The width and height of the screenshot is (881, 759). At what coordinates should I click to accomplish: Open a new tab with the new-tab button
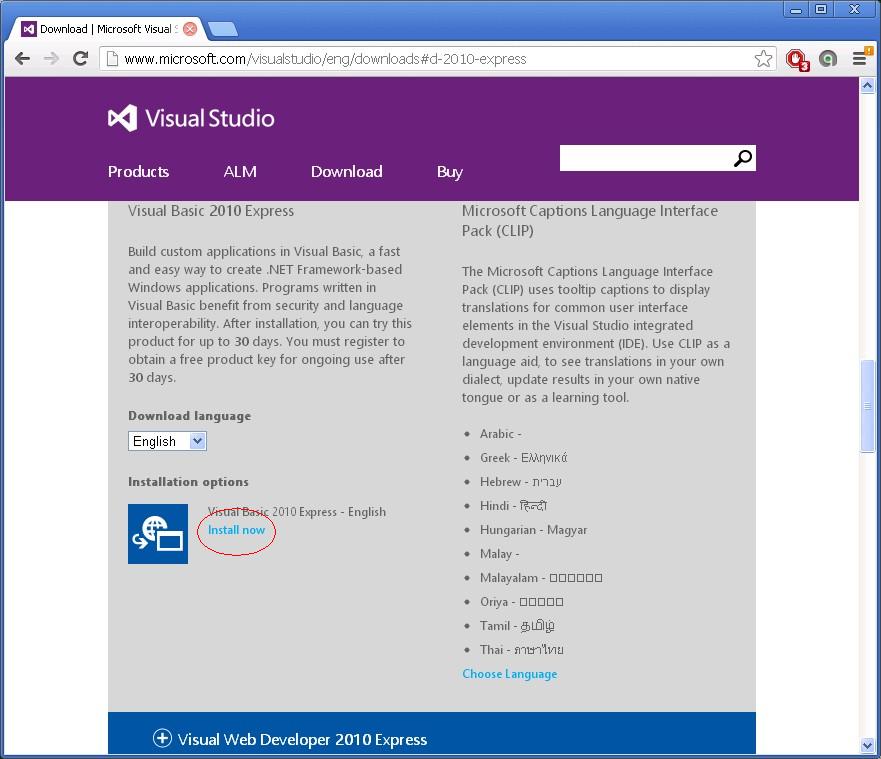tap(222, 29)
